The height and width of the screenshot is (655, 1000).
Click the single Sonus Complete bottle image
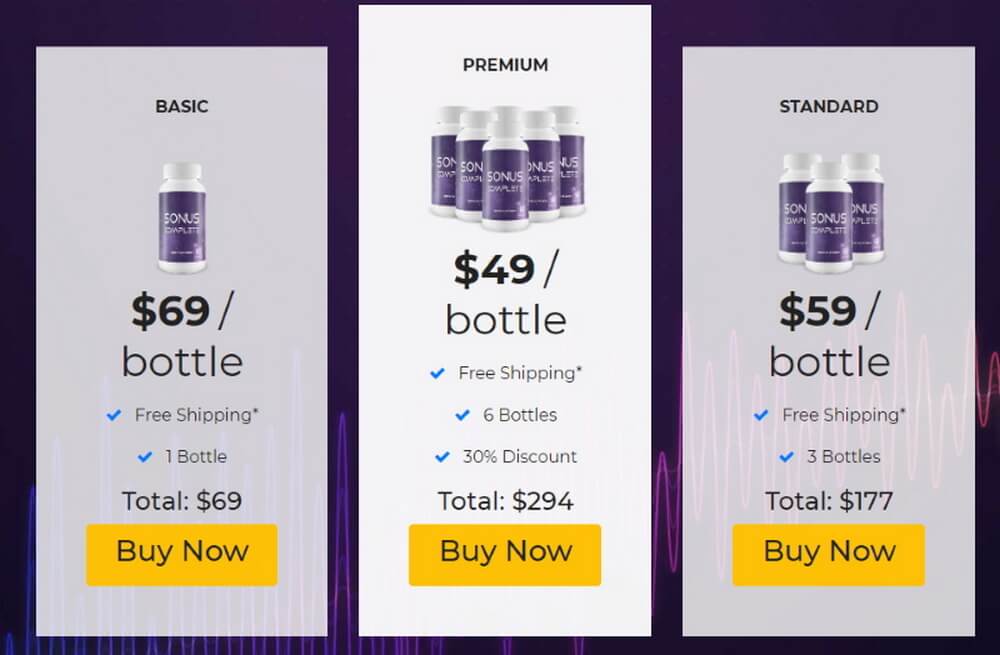182,217
